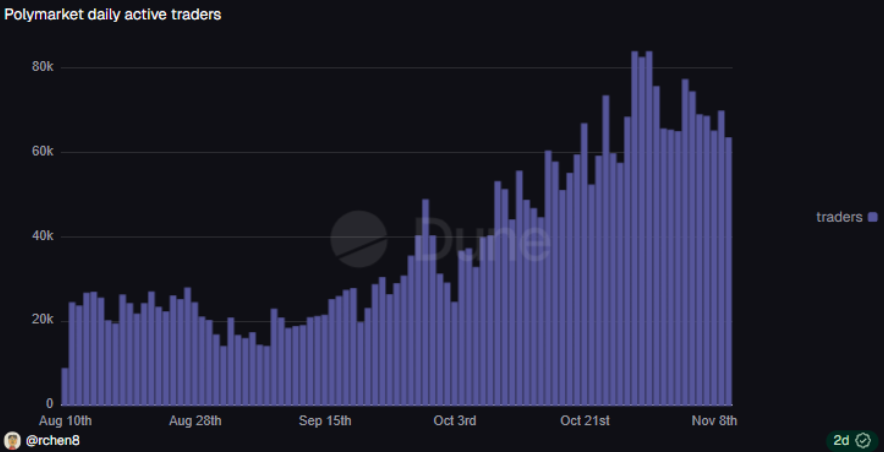Select the Nov 8th axis label
The width and height of the screenshot is (884, 452).
point(714,421)
